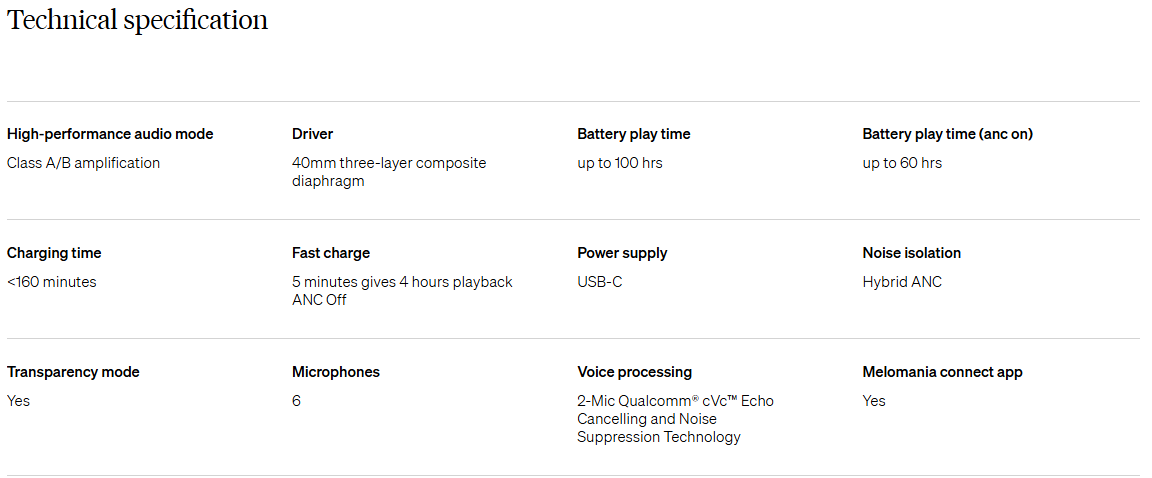The width and height of the screenshot is (1152, 478).
Task: Click the Battery play time label
Action: pyautogui.click(x=633, y=134)
